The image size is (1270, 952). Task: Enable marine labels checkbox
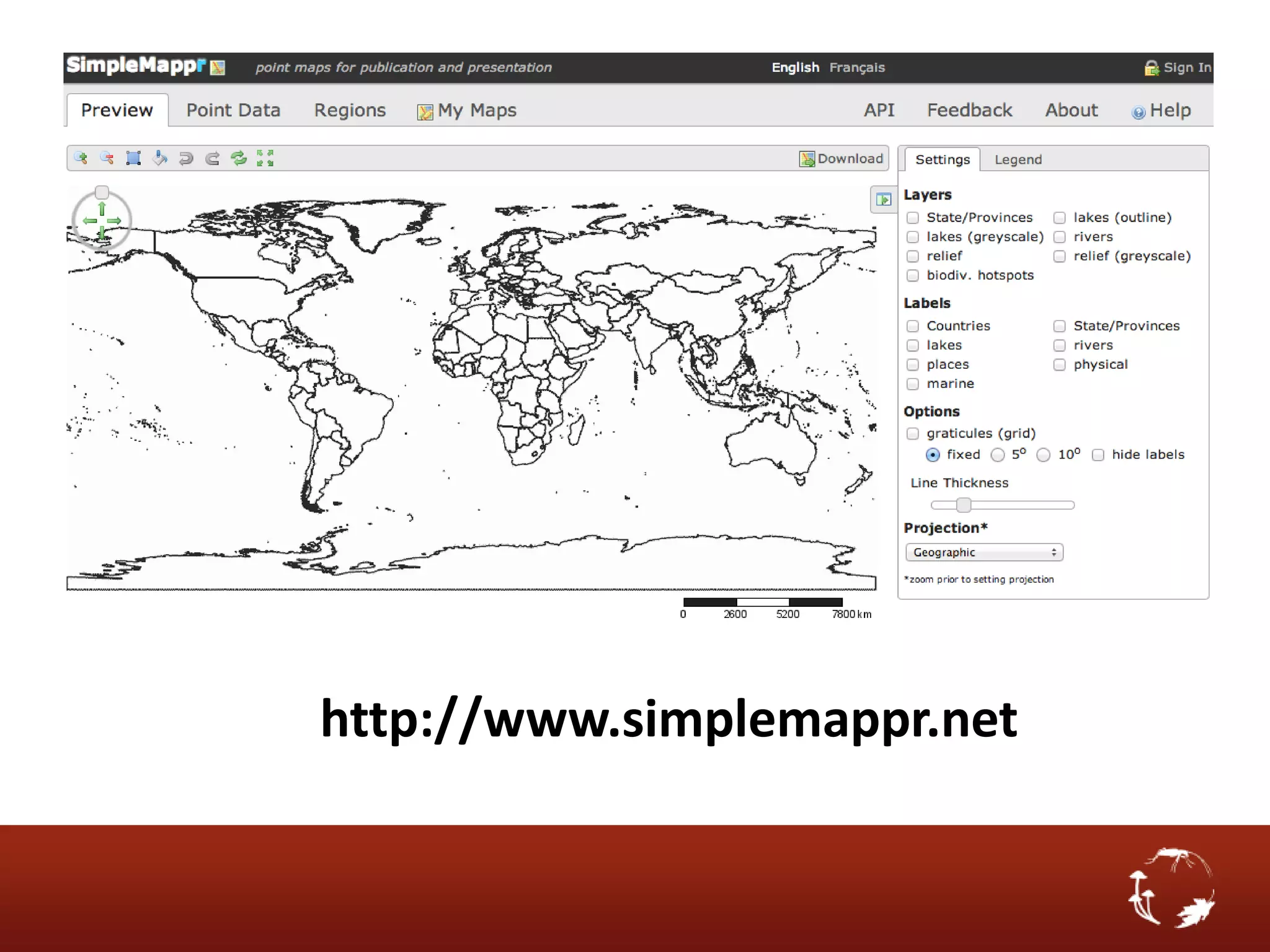pos(912,384)
